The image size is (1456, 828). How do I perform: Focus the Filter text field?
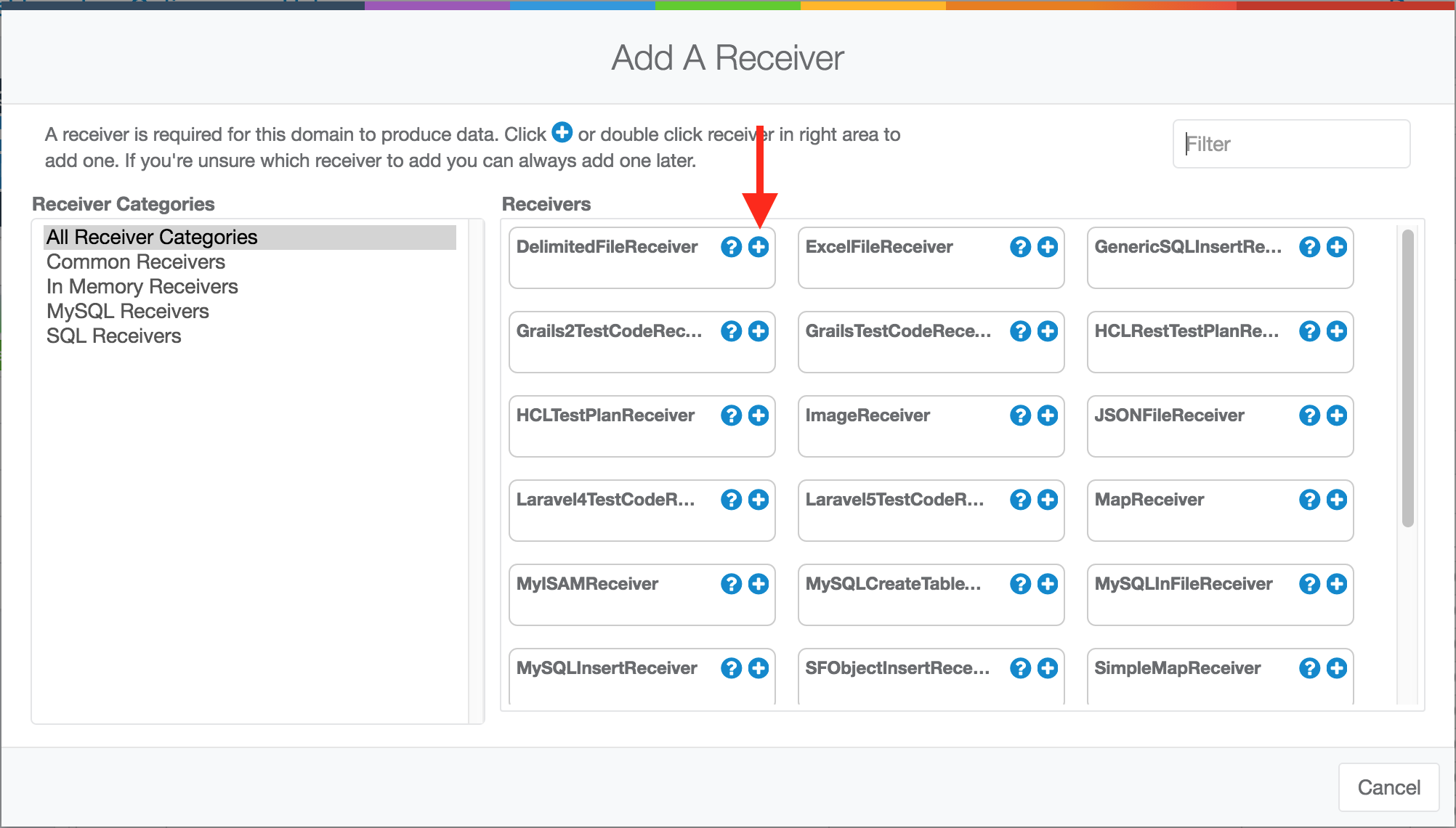coord(1291,144)
